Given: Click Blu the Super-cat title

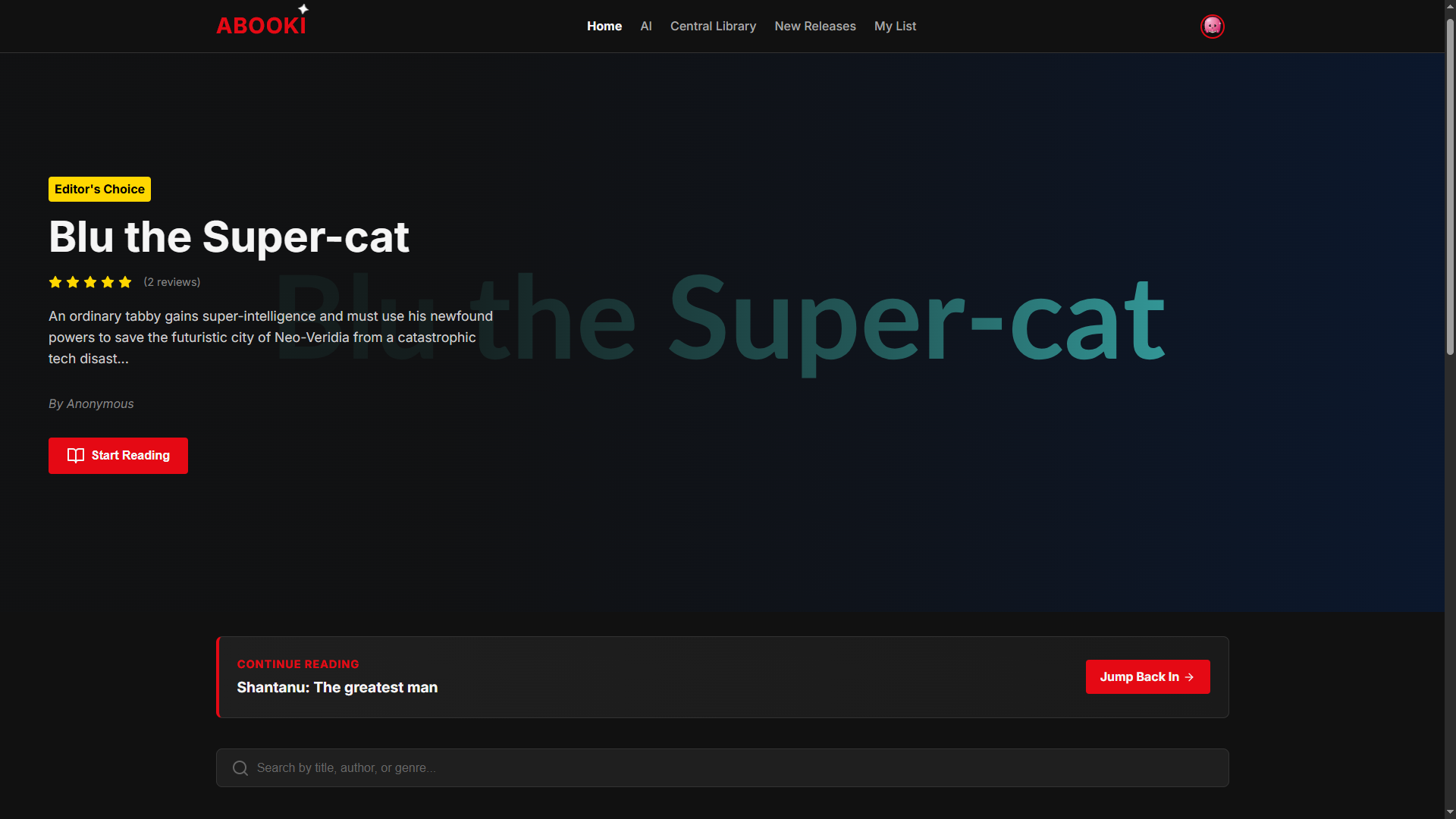Looking at the screenshot, I should click(x=229, y=237).
